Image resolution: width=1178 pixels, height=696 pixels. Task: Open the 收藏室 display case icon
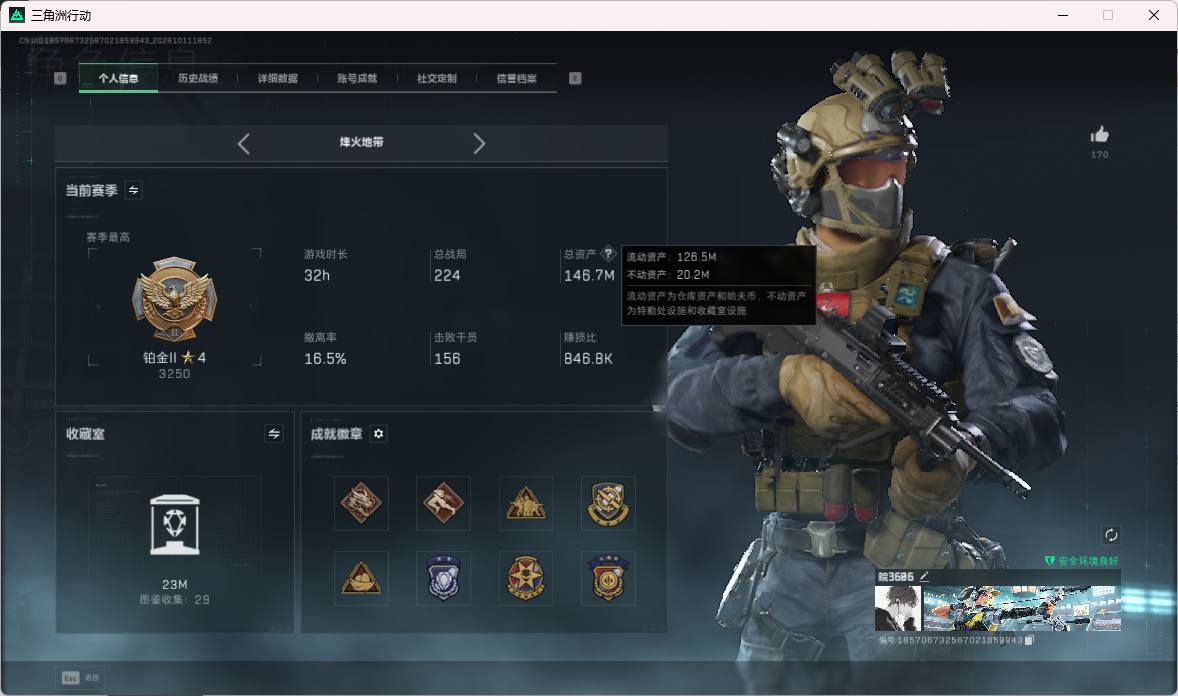click(x=174, y=525)
